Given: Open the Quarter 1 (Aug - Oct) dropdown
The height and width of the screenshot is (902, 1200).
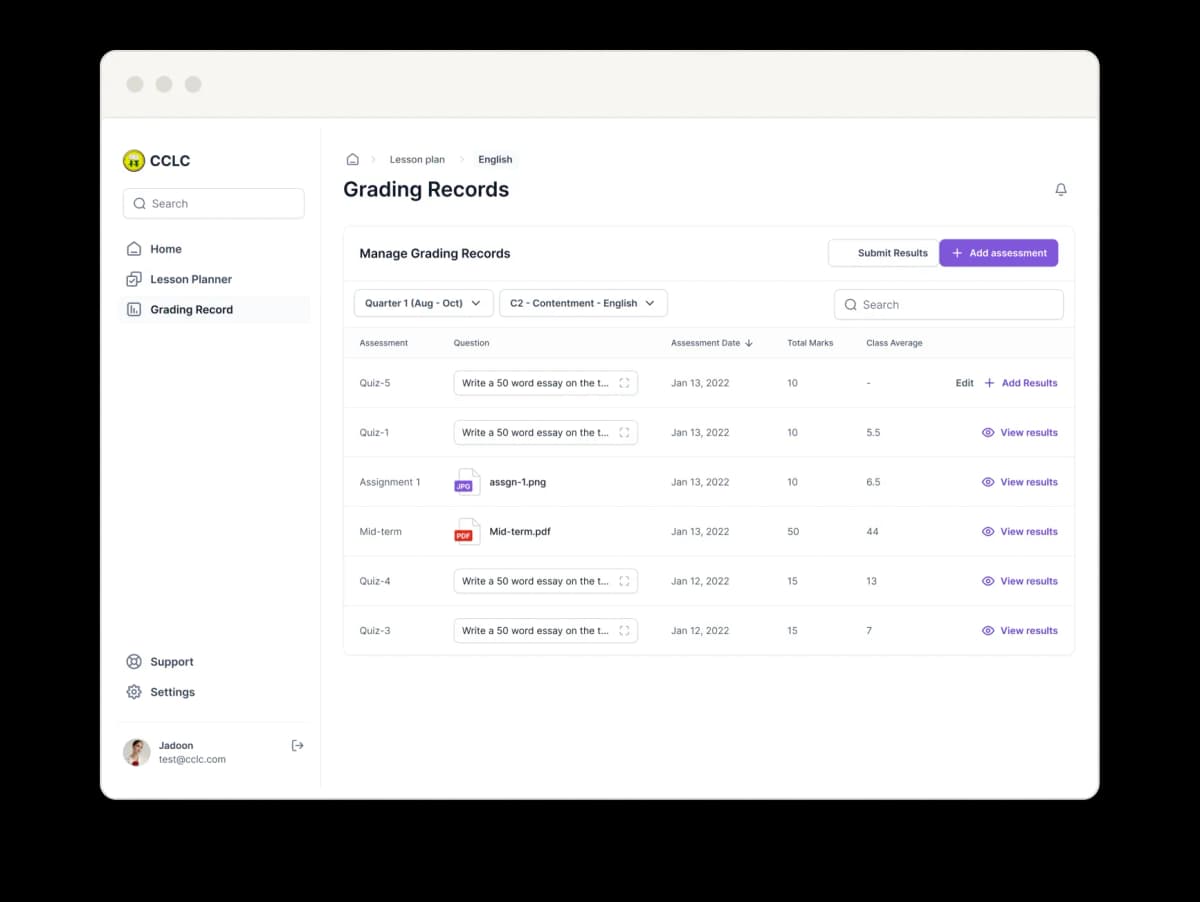Looking at the screenshot, I should [x=424, y=303].
